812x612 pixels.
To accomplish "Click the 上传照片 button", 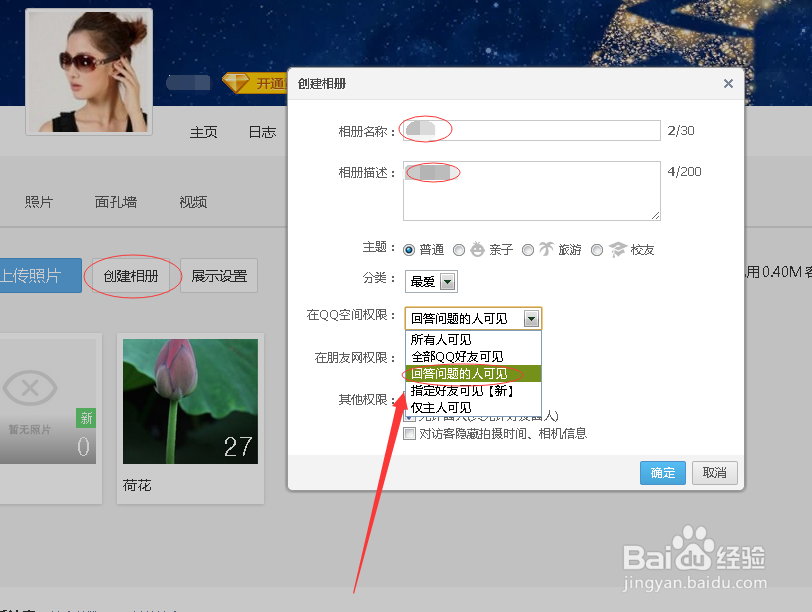I will (x=40, y=275).
